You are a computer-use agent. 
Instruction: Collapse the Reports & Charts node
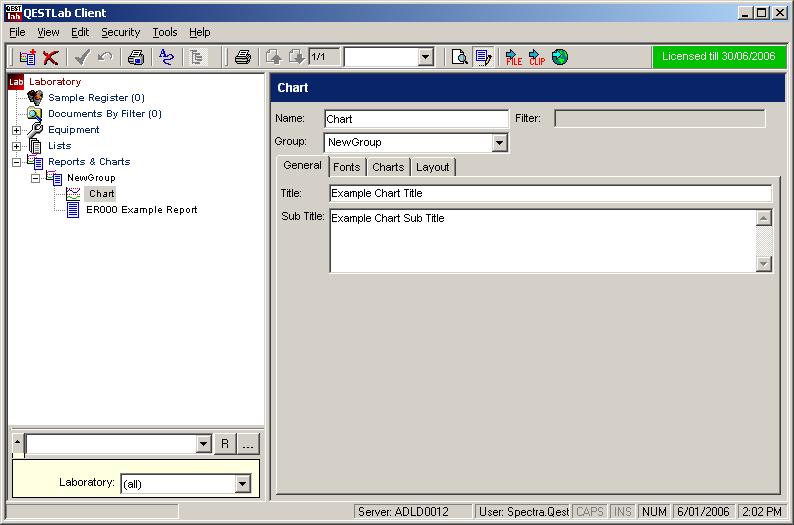point(16,162)
